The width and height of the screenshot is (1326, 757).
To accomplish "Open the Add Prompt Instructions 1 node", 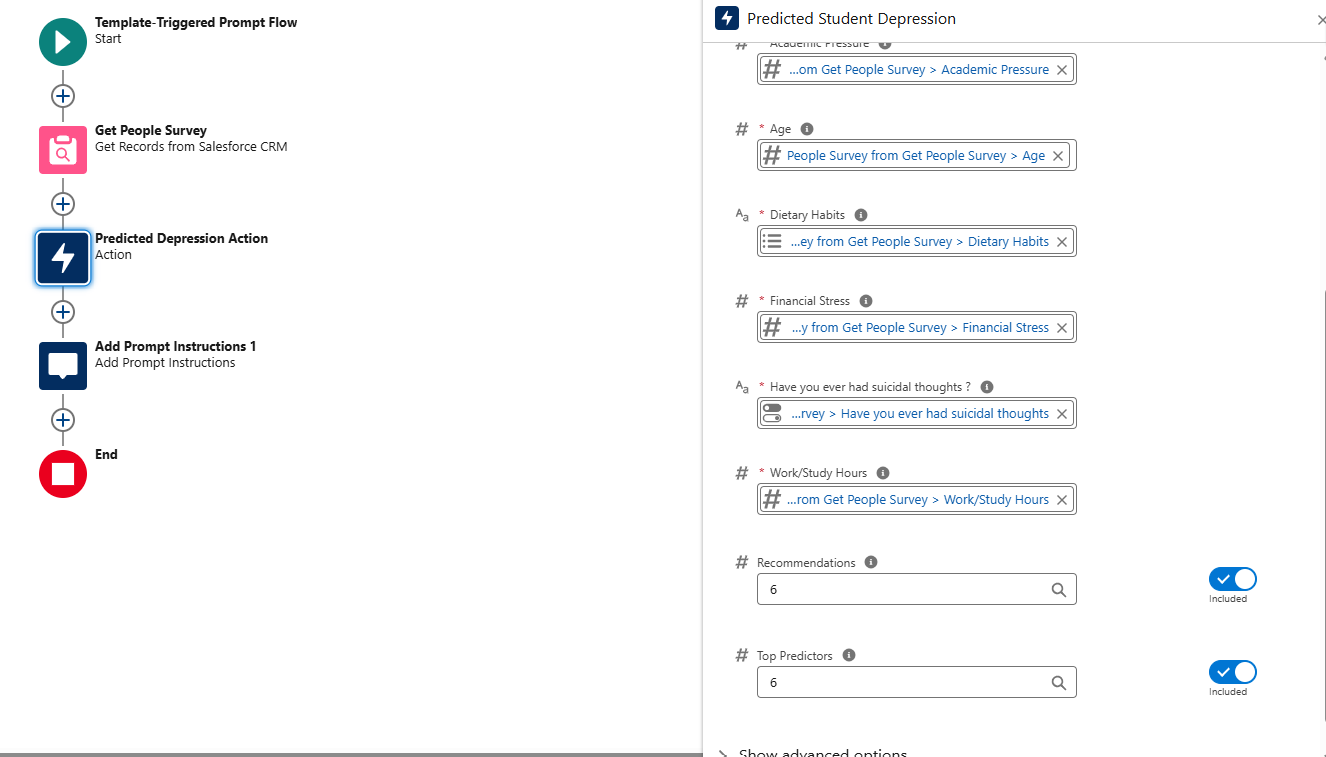I will [63, 366].
